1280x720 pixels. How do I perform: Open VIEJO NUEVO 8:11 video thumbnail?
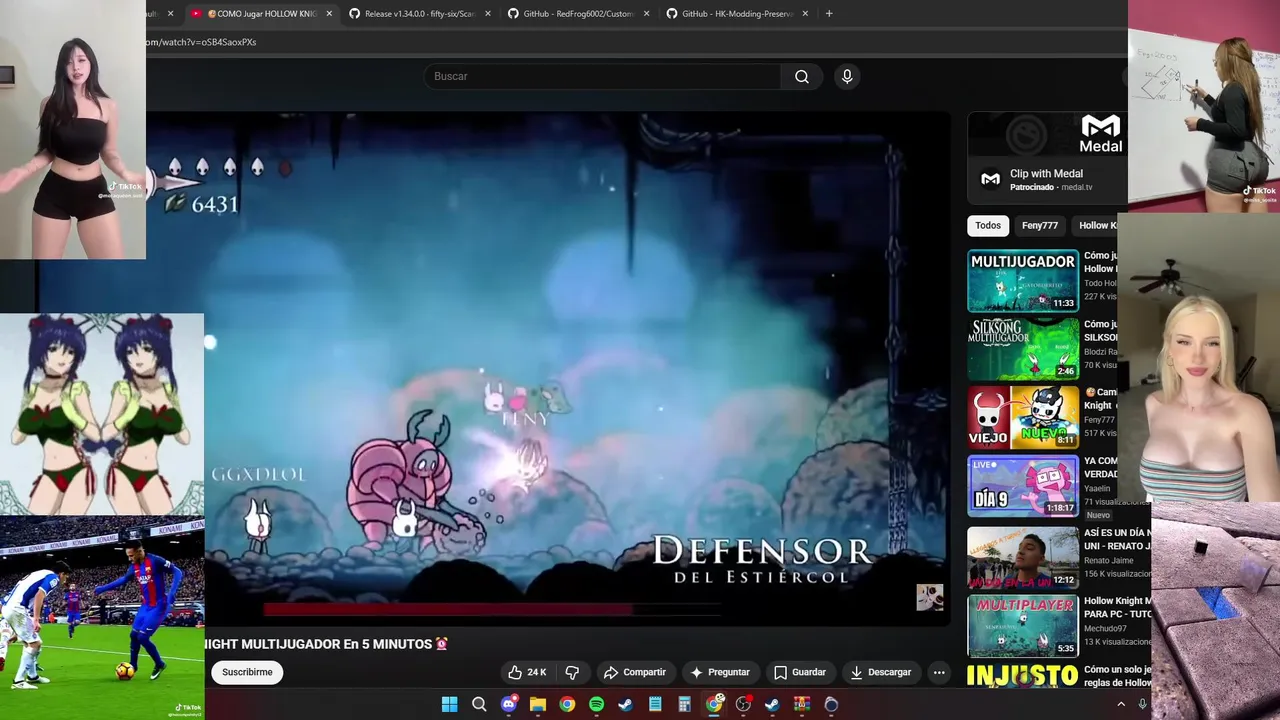click(x=1023, y=418)
